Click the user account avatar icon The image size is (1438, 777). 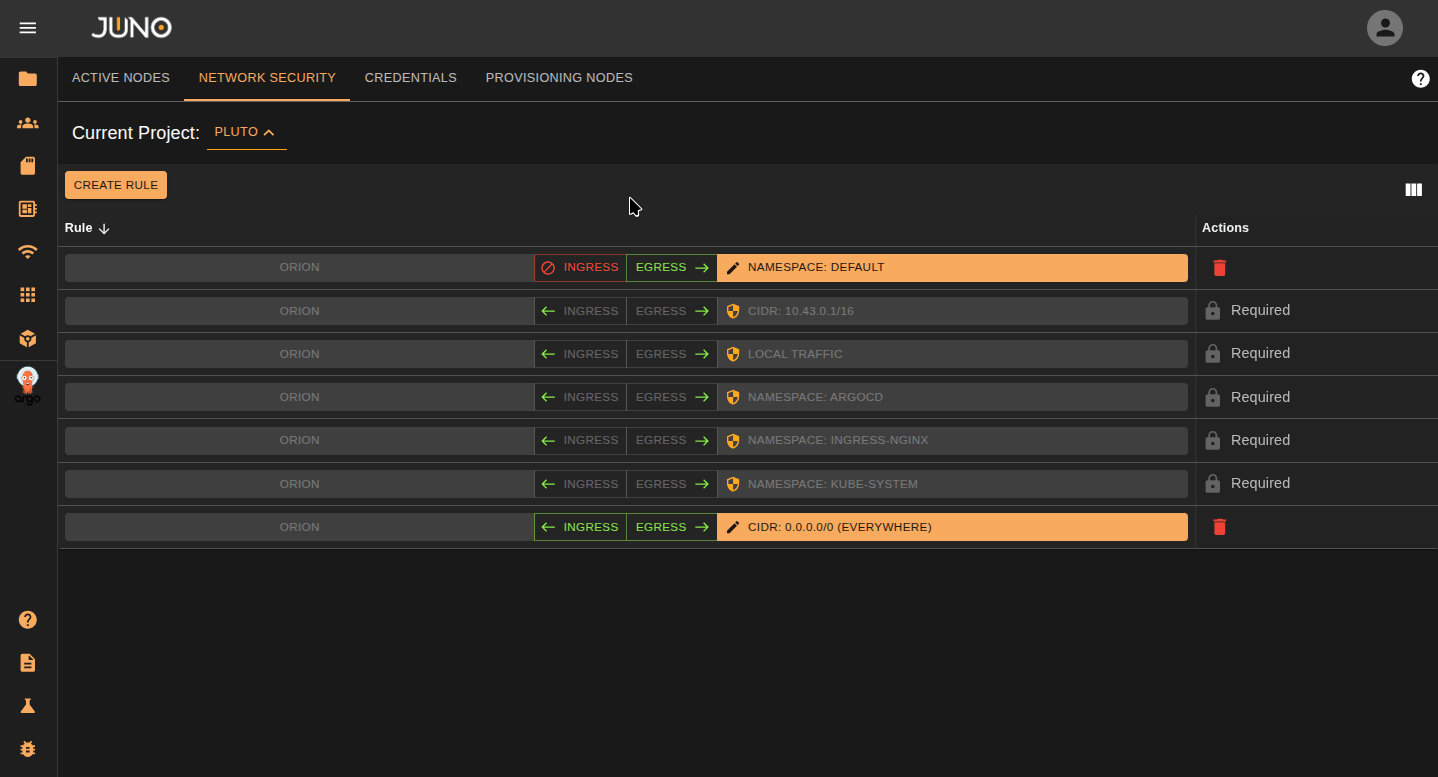1384,28
